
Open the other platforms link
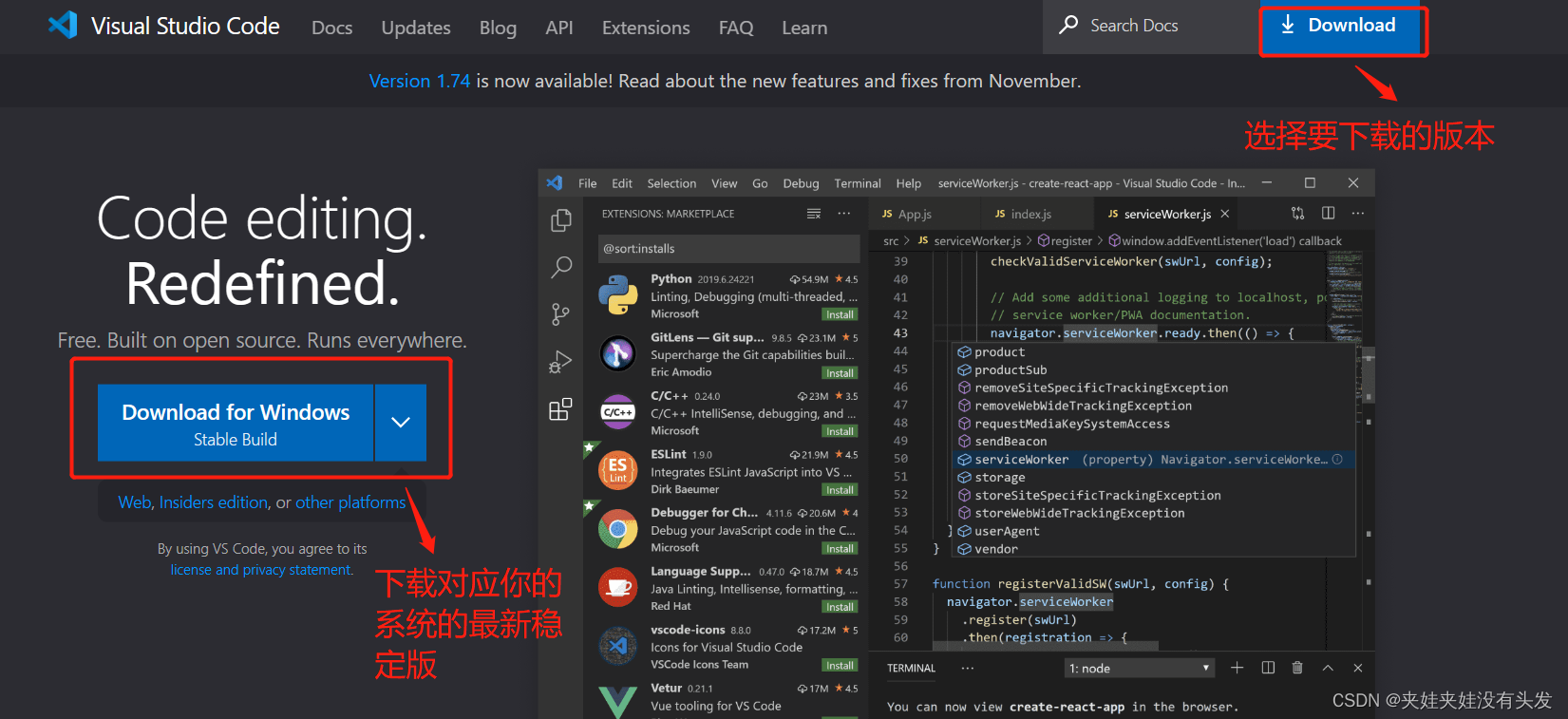pyautogui.click(x=350, y=502)
